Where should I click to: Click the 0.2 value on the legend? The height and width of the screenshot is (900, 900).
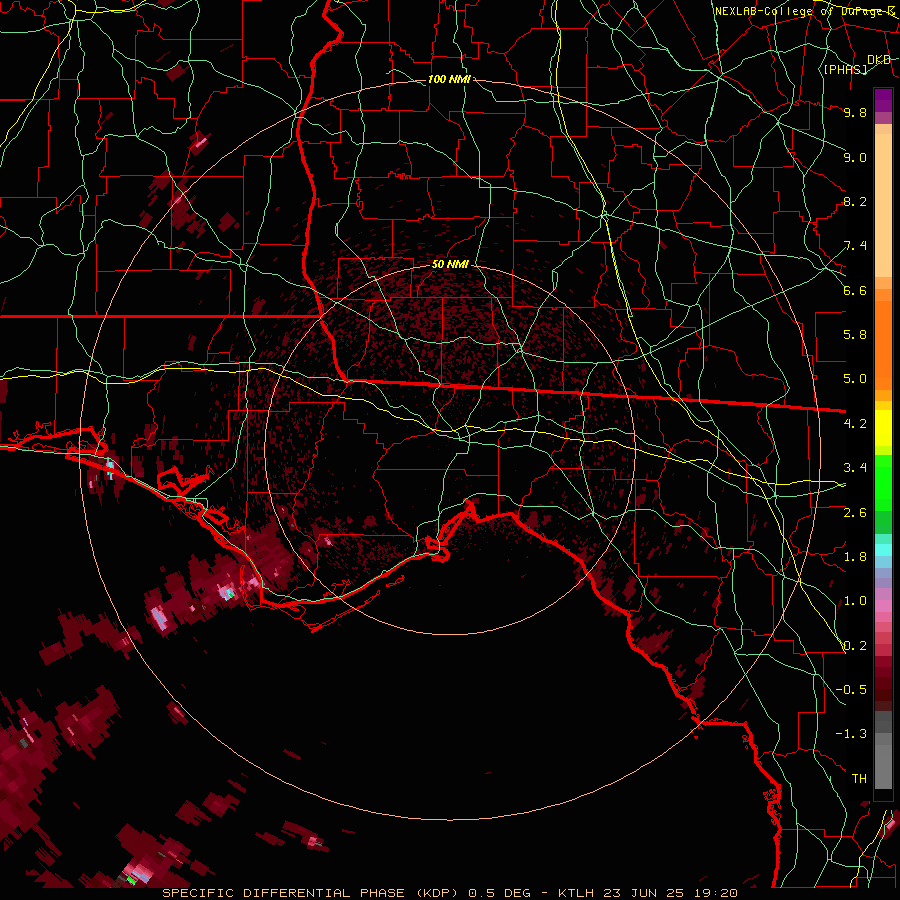pyautogui.click(x=855, y=646)
